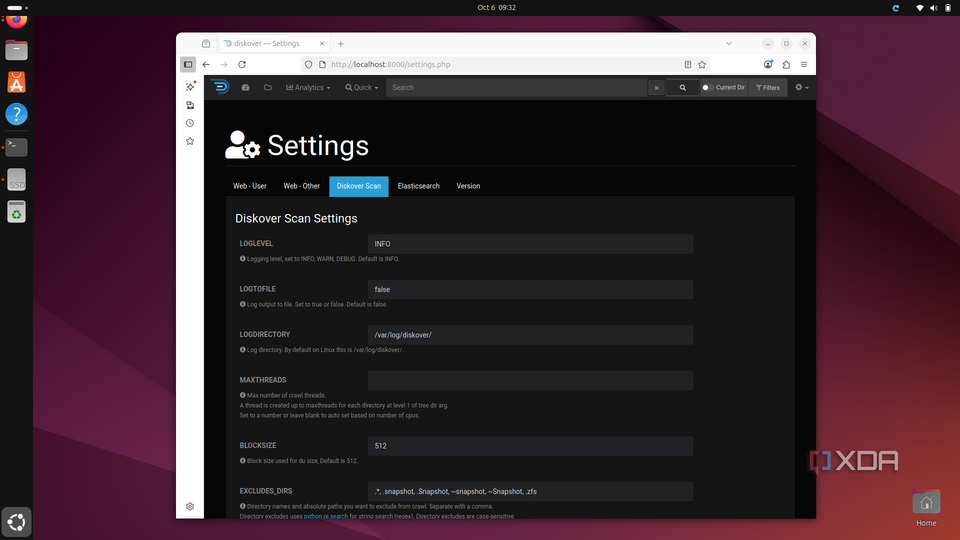This screenshot has height=540, width=960.
Task: Focus the diskover Search field
Action: [x=517, y=88]
